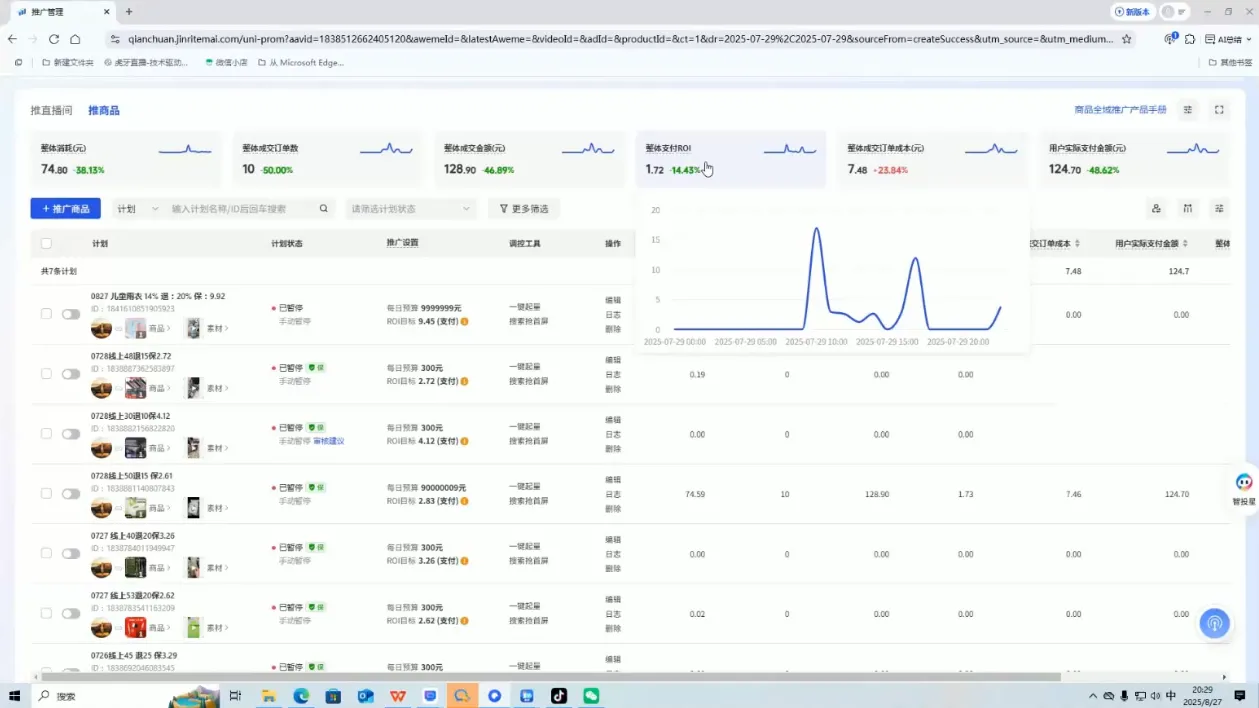The height and width of the screenshot is (708, 1259).
Task: Open the 计划 search type dropdown
Action: point(137,209)
